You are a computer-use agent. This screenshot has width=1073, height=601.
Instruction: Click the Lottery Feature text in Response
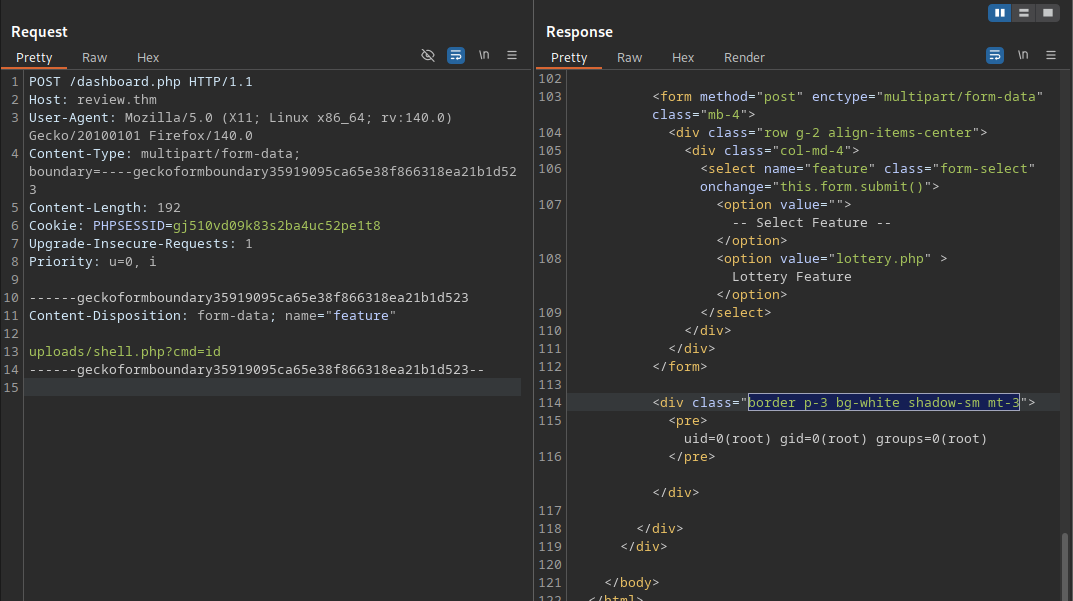(792, 277)
